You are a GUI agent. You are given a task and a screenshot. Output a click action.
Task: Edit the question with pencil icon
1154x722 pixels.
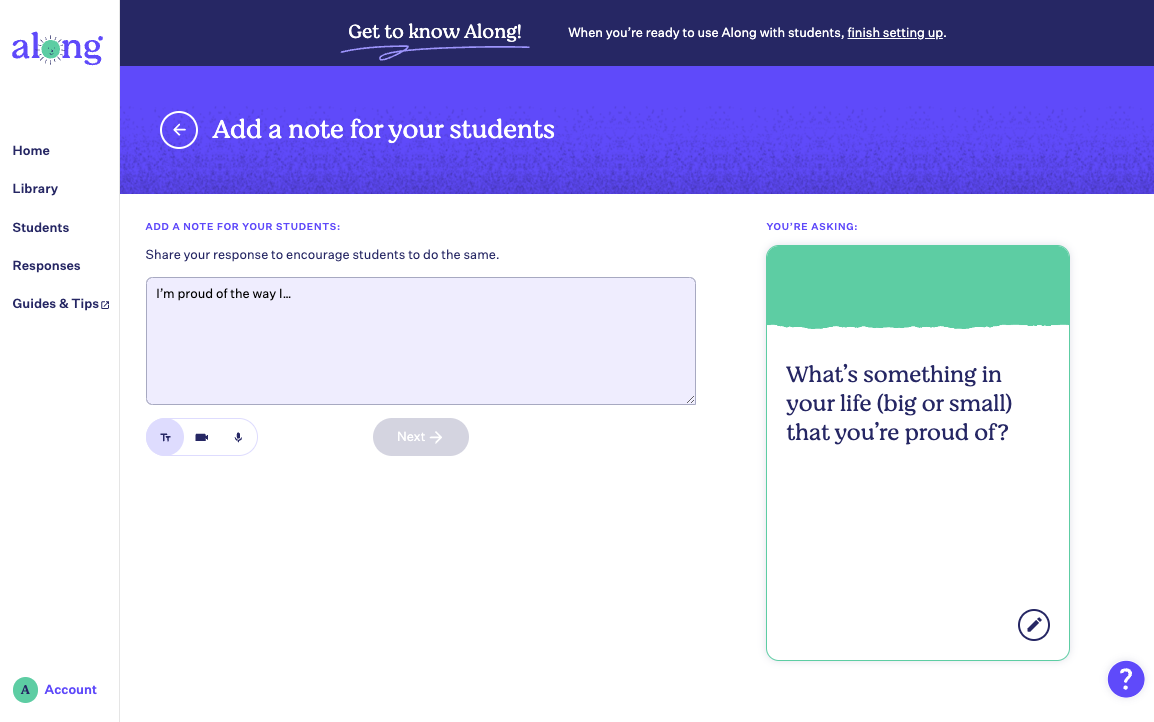tap(1033, 625)
